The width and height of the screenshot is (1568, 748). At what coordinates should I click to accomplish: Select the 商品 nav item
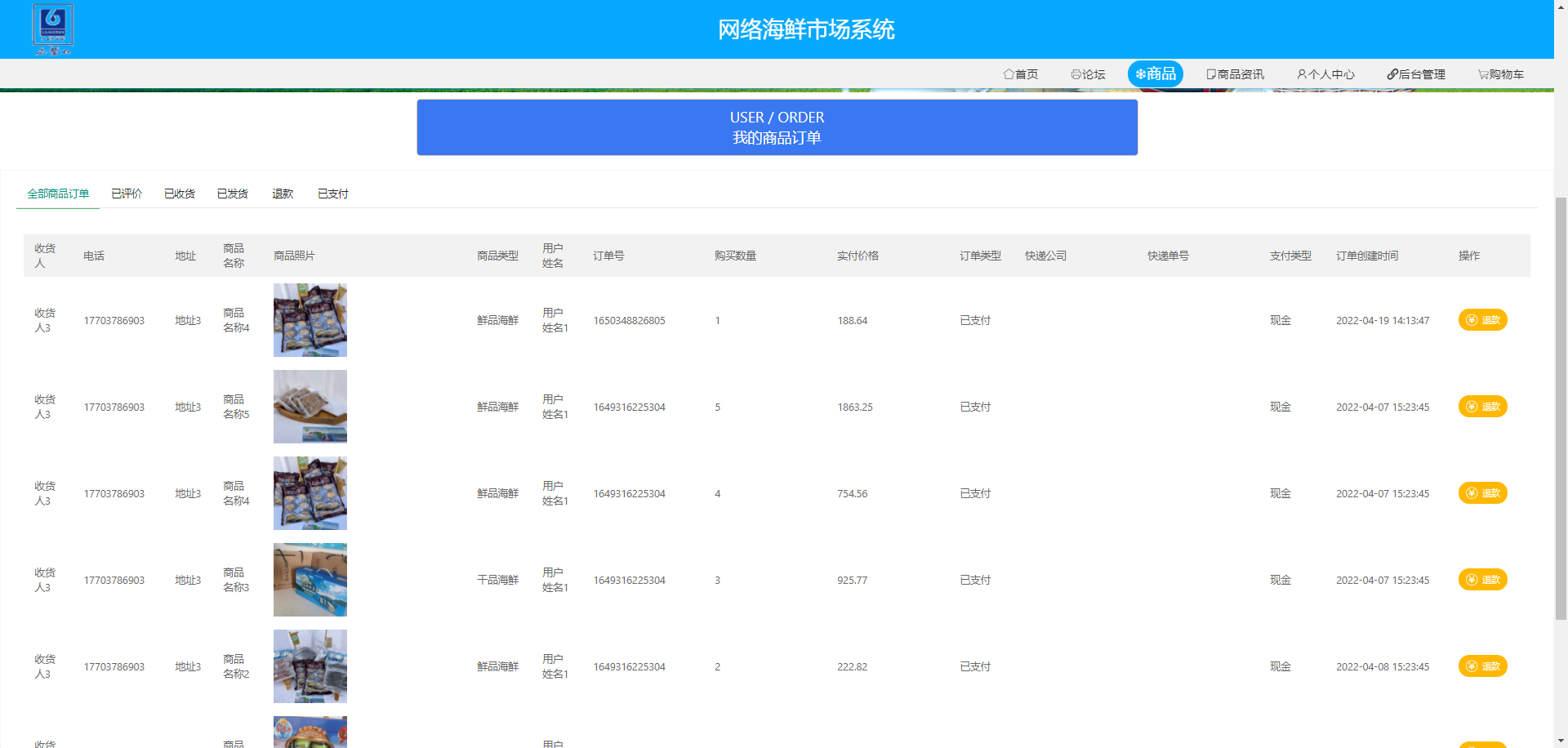[1156, 73]
